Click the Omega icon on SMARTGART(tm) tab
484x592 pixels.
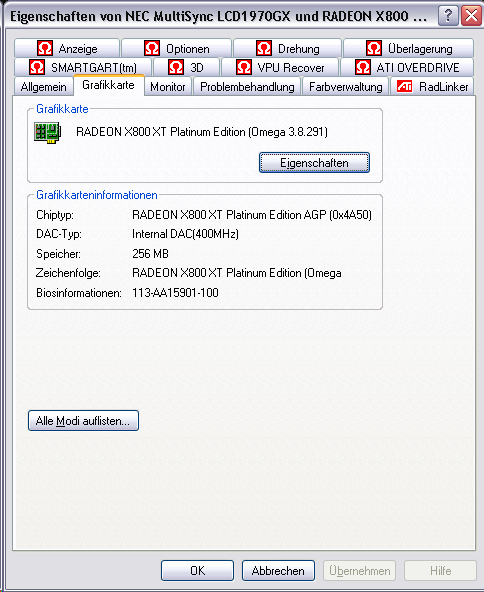37,67
